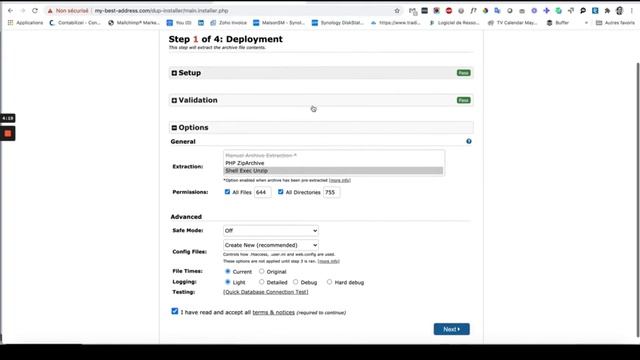Viewport: 640px width, 360px height.
Task: Click the browser forward arrow
Action: (23, 11)
